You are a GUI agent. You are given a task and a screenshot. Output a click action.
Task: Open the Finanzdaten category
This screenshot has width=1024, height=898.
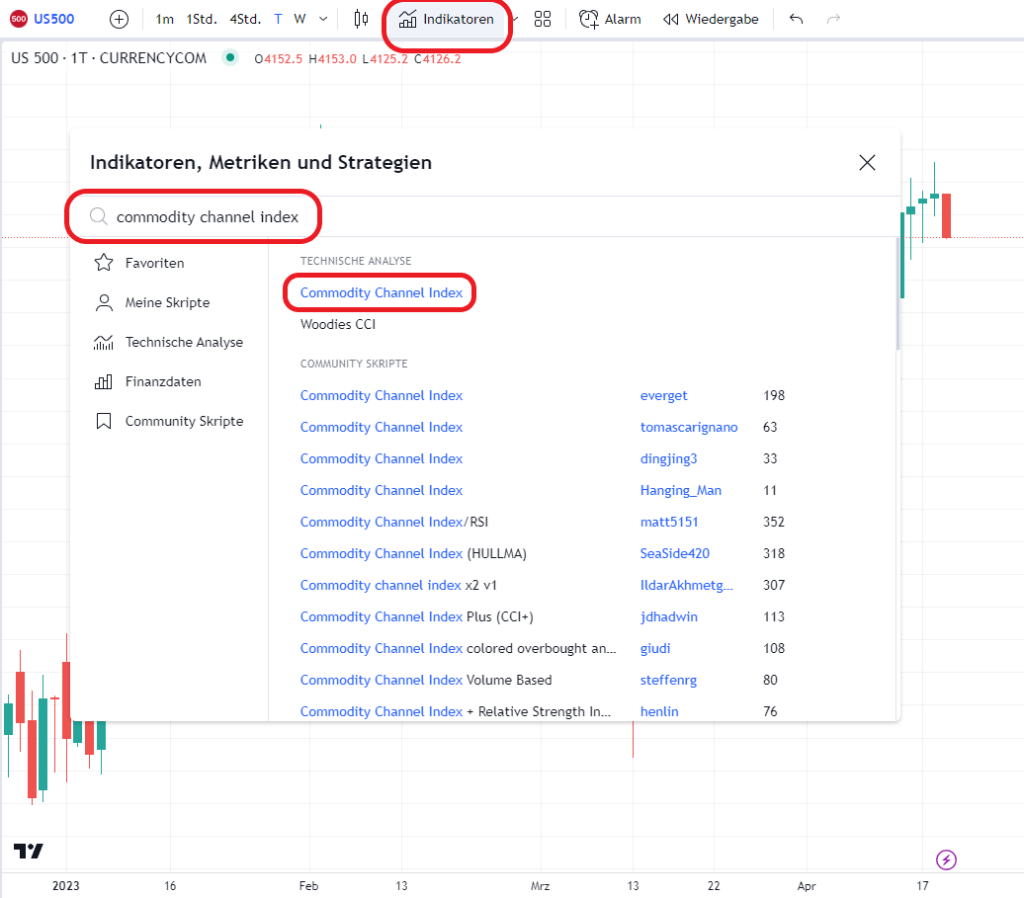pos(162,382)
